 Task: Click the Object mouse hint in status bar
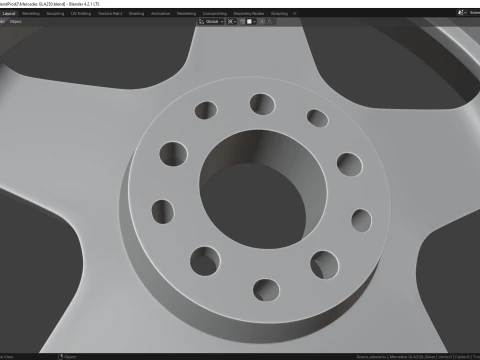67,357
